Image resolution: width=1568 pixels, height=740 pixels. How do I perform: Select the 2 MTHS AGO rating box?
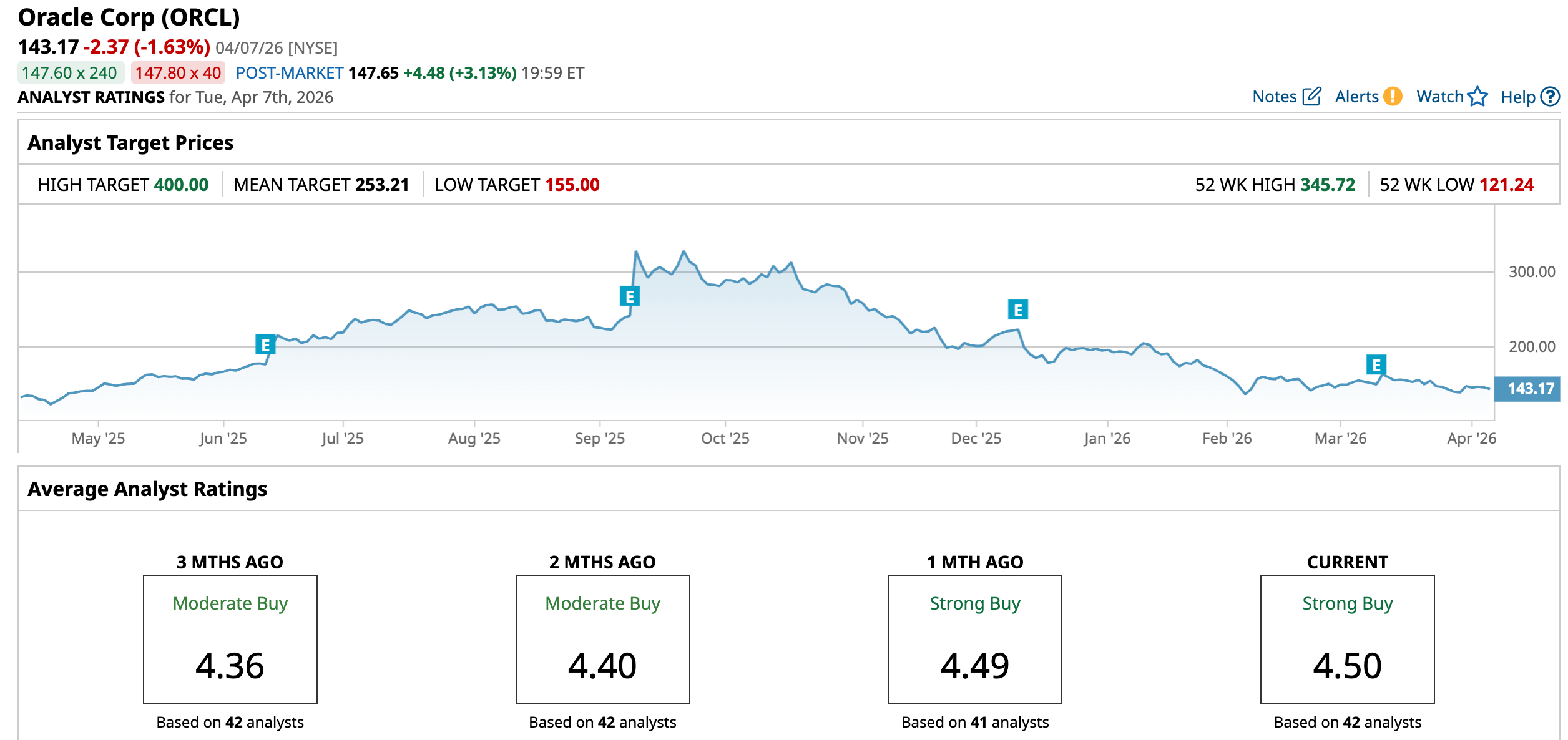click(x=602, y=639)
